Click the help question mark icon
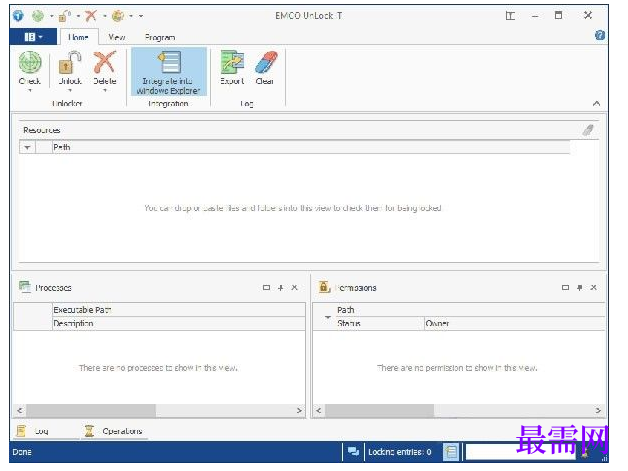Image resolution: width=628 pixels, height=471 pixels. [600, 35]
